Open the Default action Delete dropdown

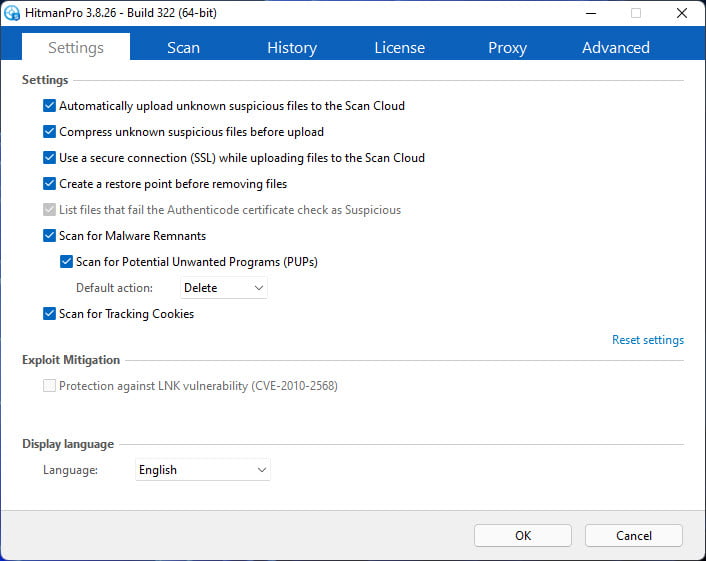[224, 288]
